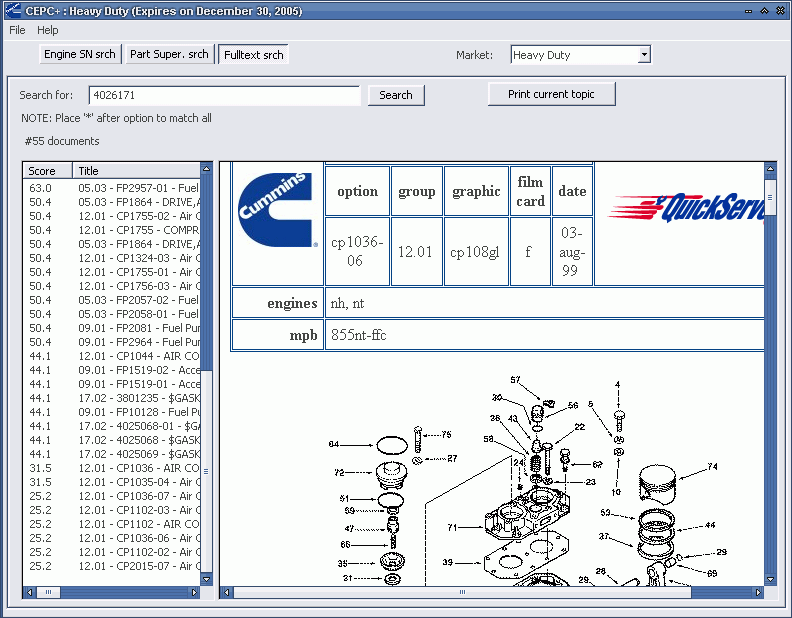
Task: Toggle the Fulltext srch mode
Action: point(253,54)
